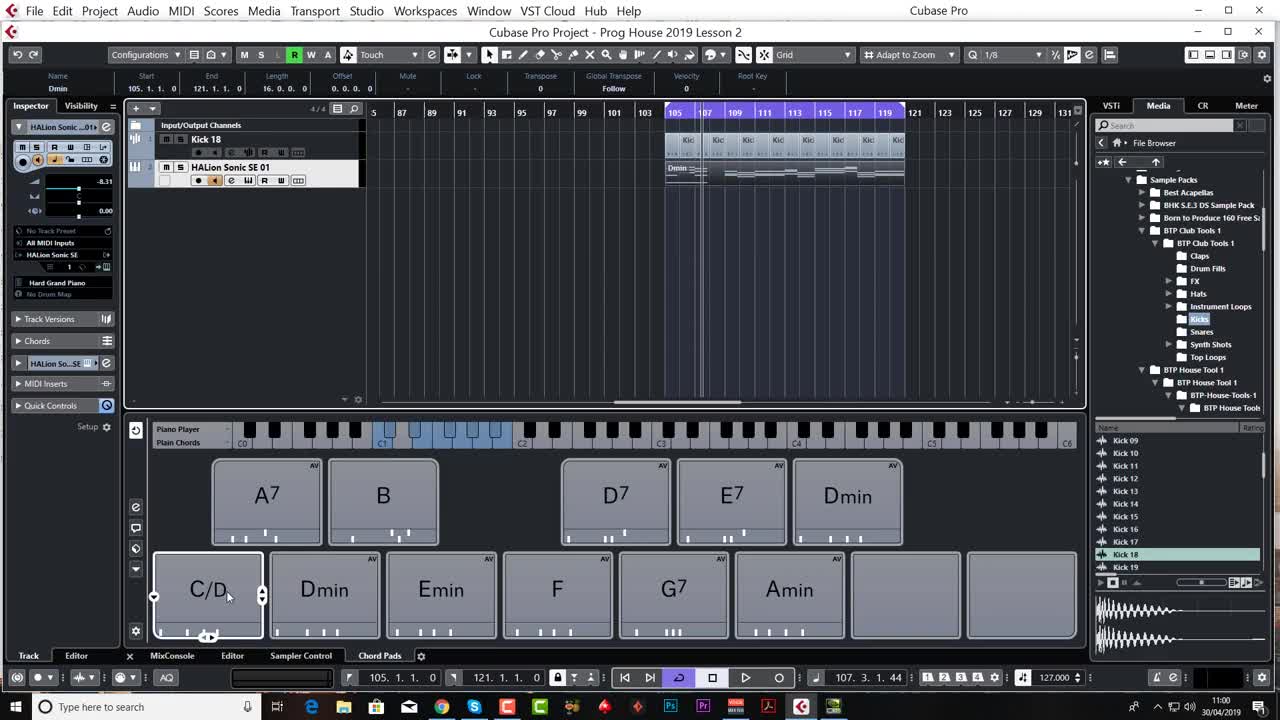Open the Touch automation mode dropdown

[389, 55]
